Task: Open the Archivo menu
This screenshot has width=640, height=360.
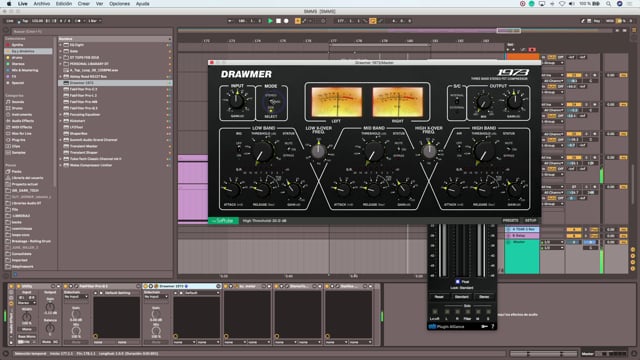Action: tap(42, 4)
